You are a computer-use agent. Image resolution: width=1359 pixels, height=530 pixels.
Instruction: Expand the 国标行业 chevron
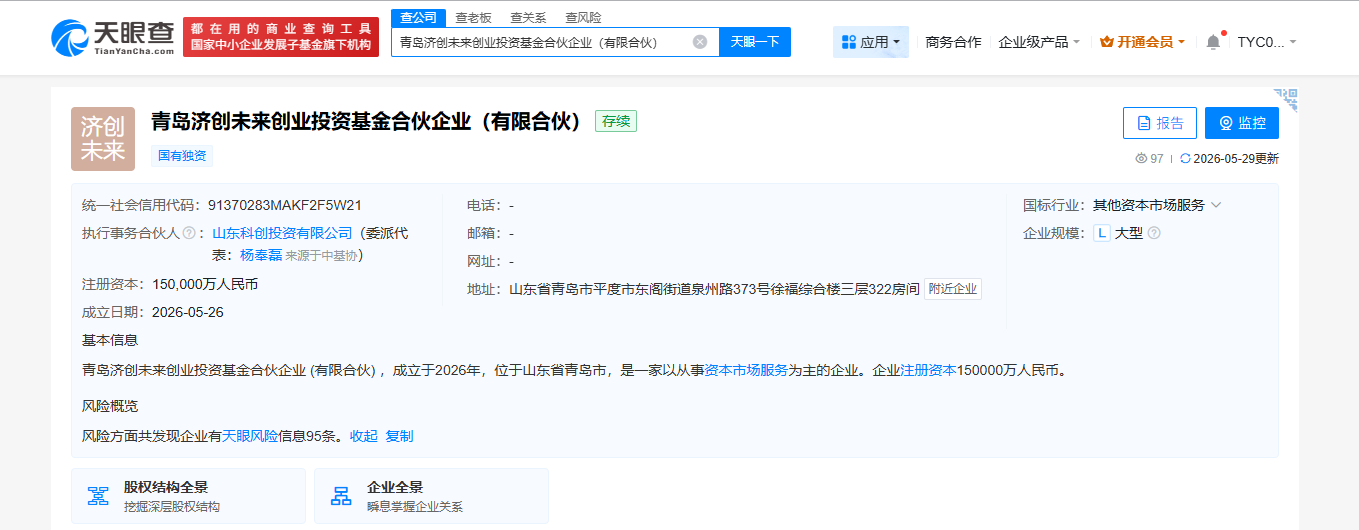(1216, 205)
